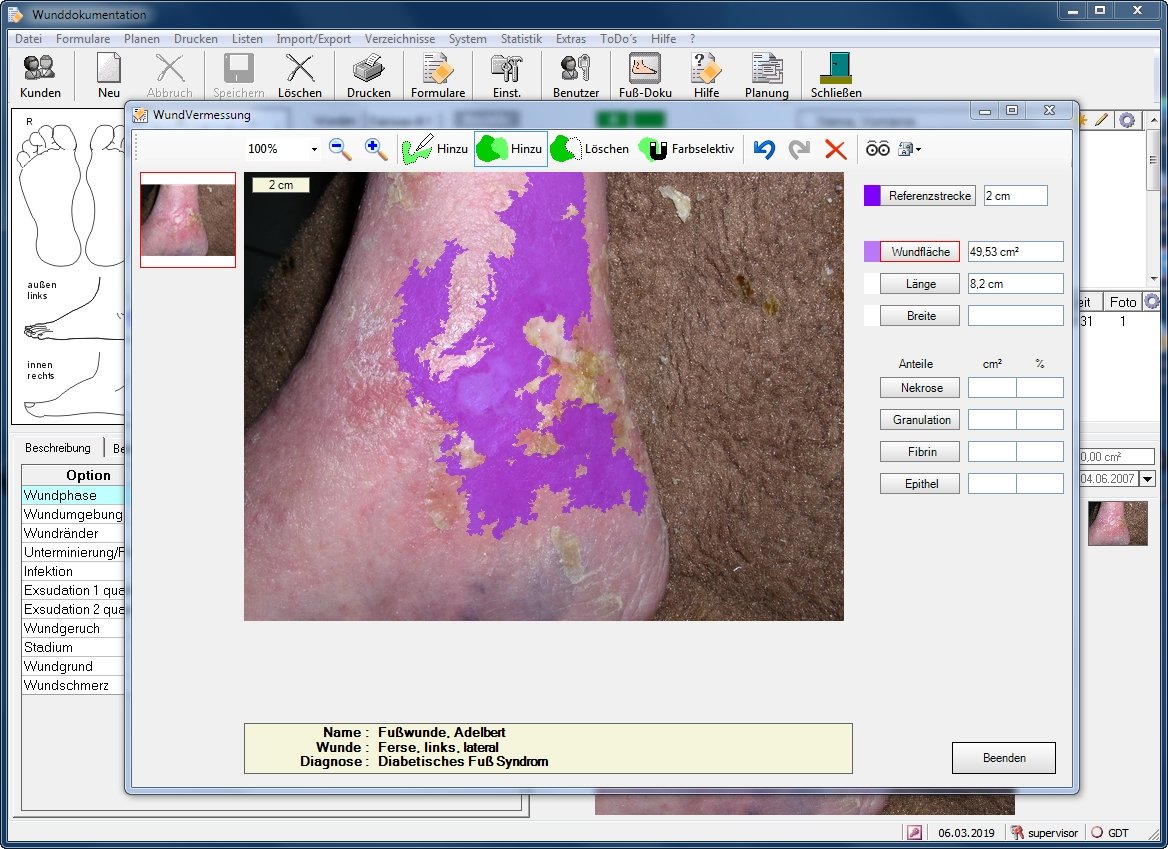Click the Wundfläche 49,53 cm² field
Image resolution: width=1168 pixels, height=849 pixels.
tap(1015, 252)
